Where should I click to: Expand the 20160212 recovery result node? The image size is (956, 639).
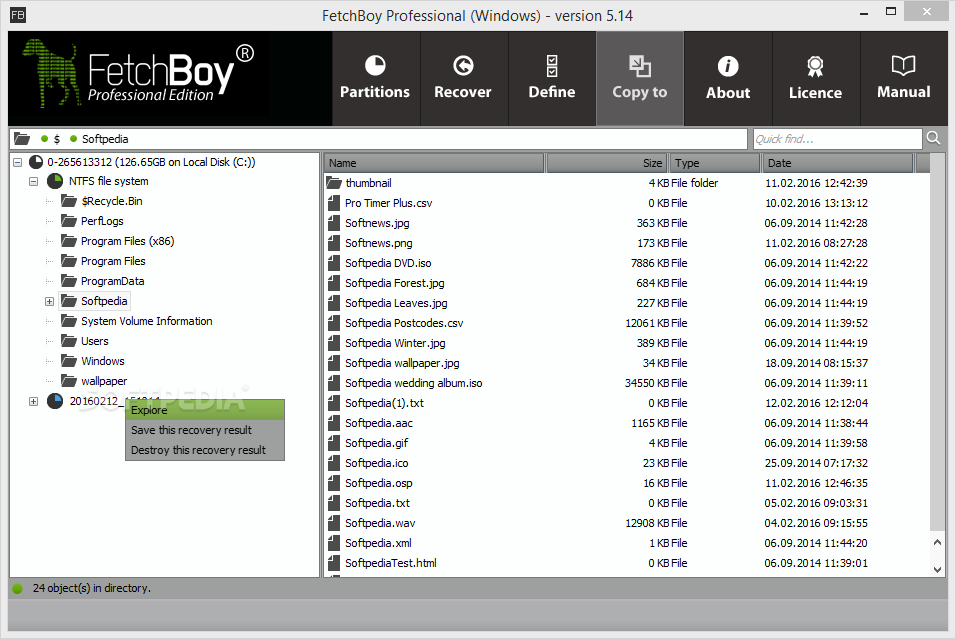(x=34, y=401)
